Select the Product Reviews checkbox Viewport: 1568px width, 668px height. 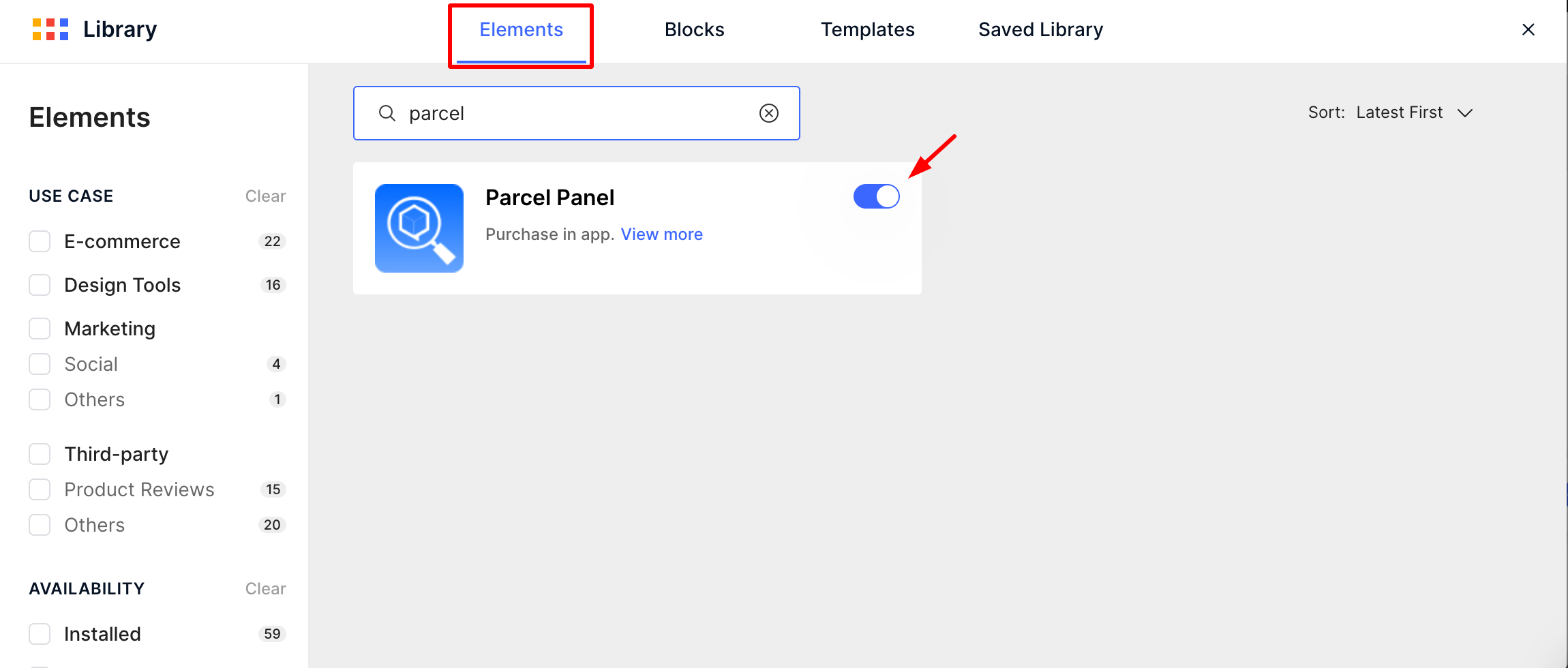coord(40,489)
